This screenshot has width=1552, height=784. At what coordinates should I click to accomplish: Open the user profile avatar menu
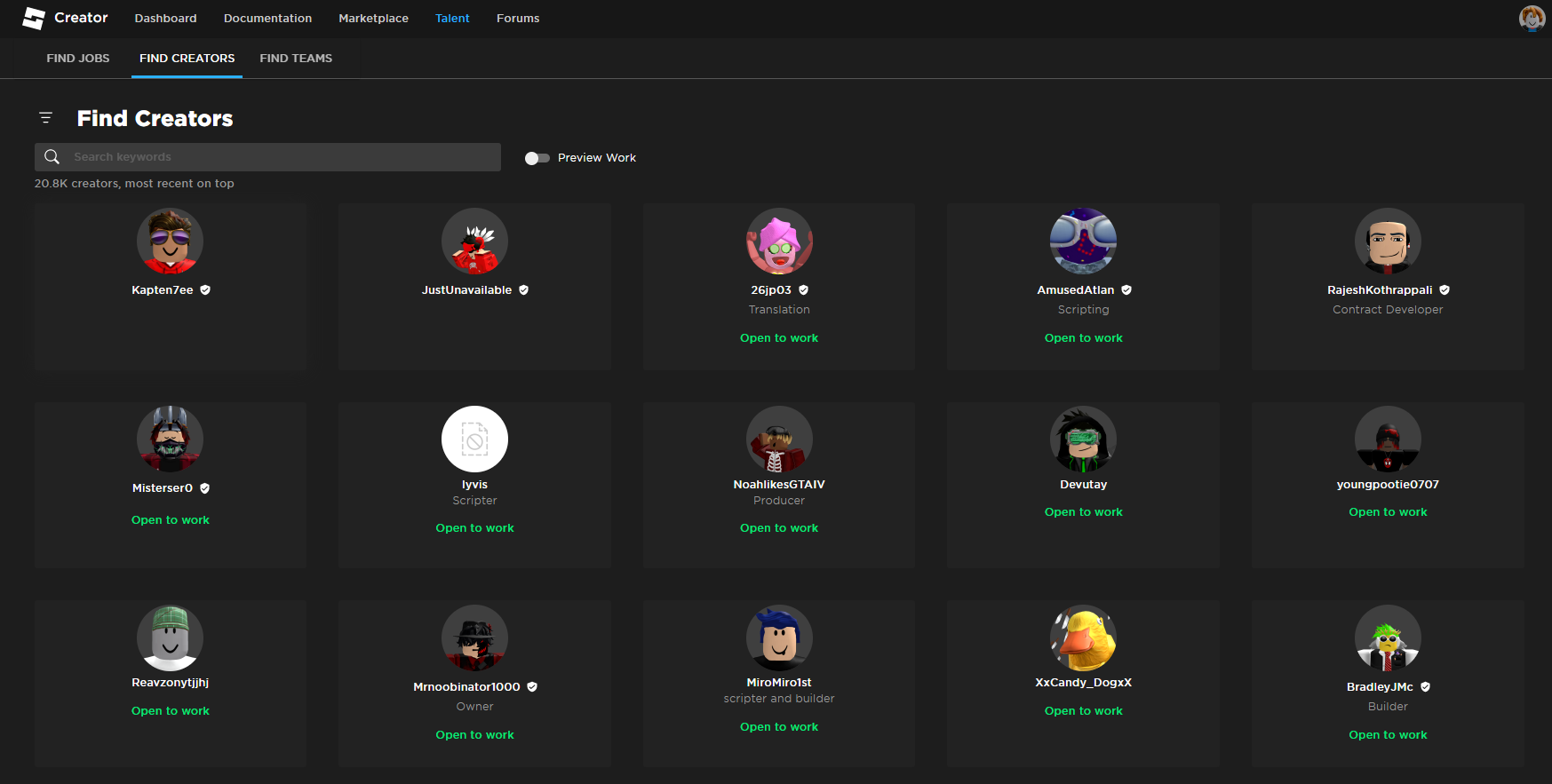click(x=1531, y=18)
